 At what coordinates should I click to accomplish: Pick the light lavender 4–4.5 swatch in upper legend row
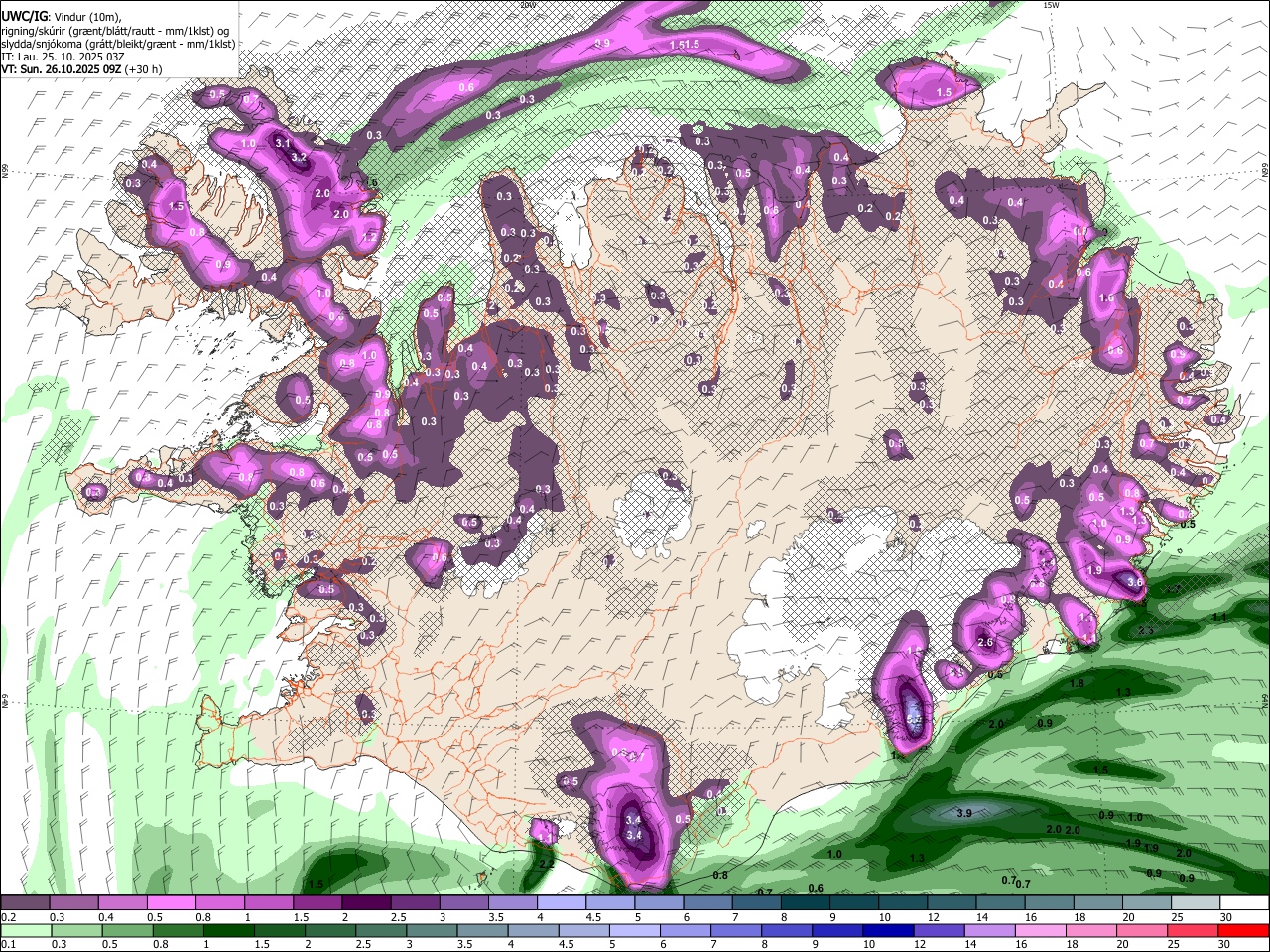(x=561, y=903)
